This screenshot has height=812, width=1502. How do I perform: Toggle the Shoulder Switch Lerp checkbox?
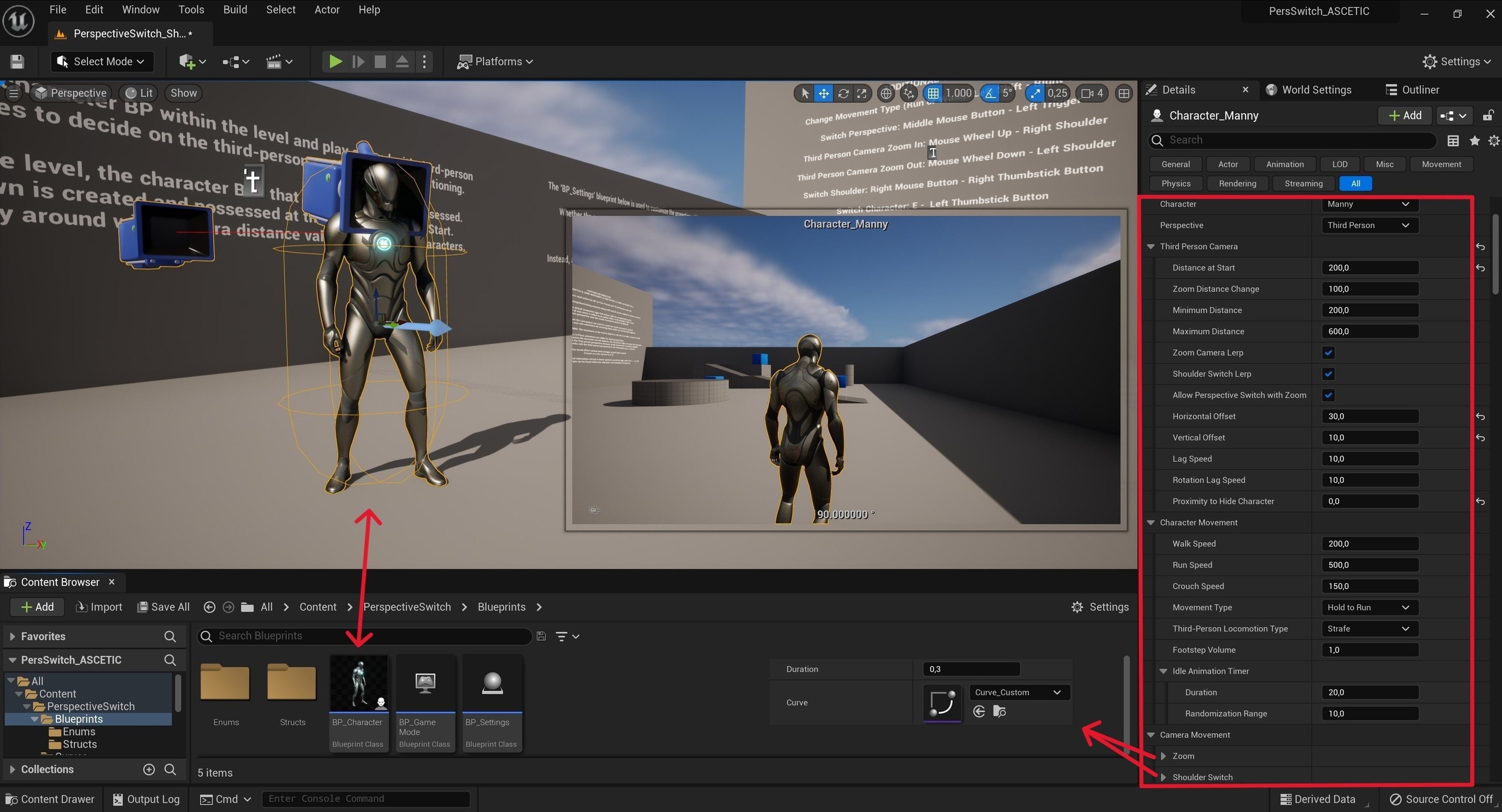[x=1328, y=374]
